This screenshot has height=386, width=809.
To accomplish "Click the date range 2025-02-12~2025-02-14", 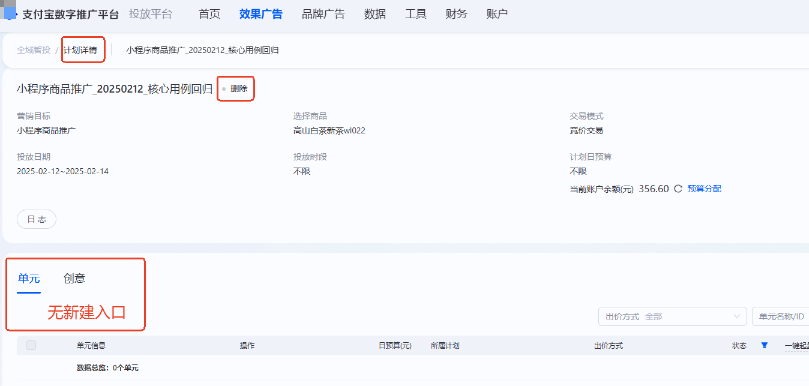I will pos(62,171).
